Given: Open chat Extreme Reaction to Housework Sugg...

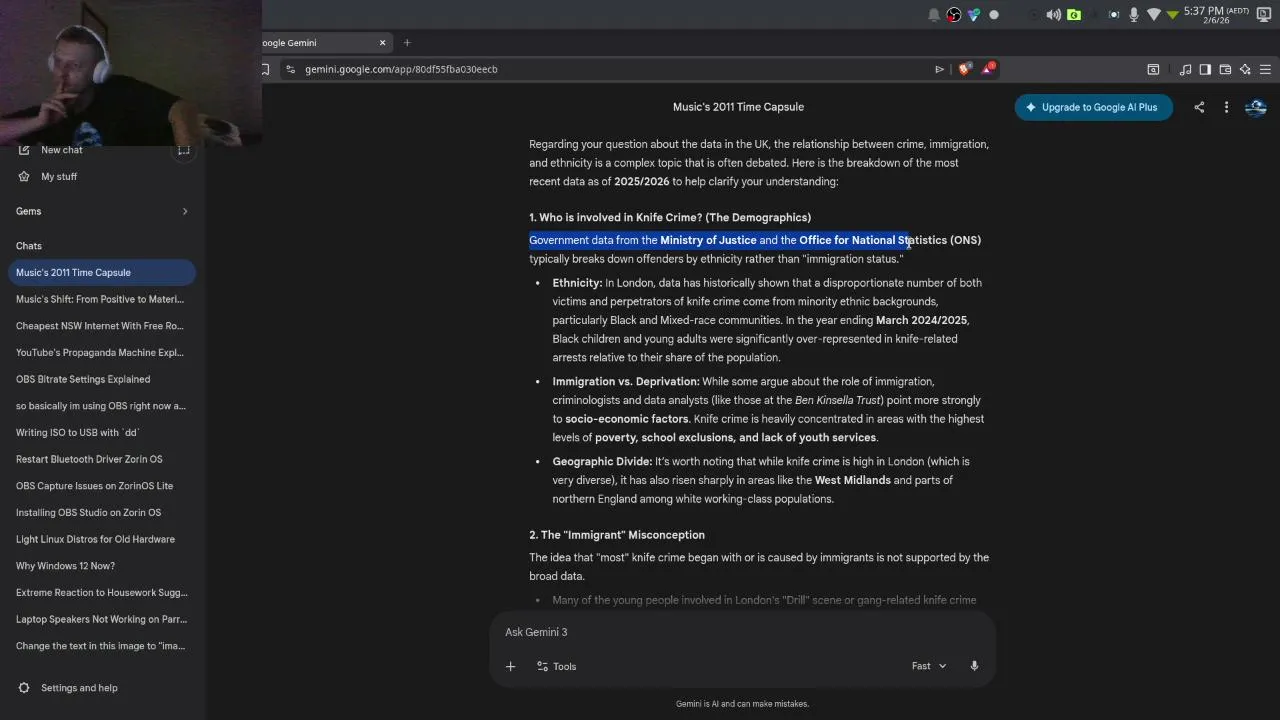Looking at the screenshot, I should coord(101,592).
